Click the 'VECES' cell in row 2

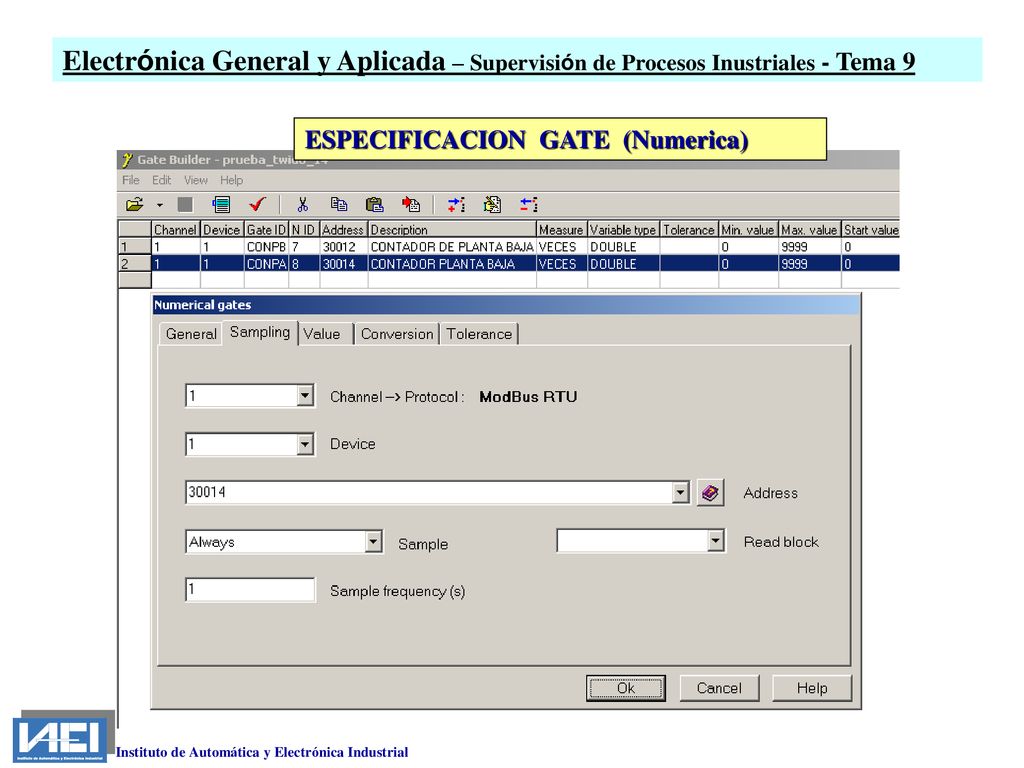click(x=561, y=264)
